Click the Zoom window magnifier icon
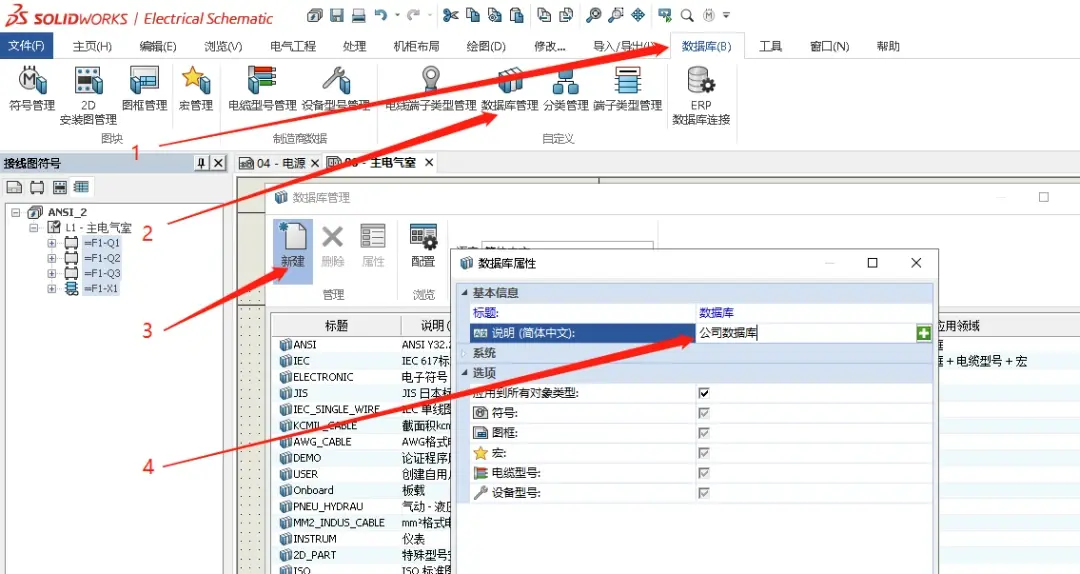 click(616, 14)
